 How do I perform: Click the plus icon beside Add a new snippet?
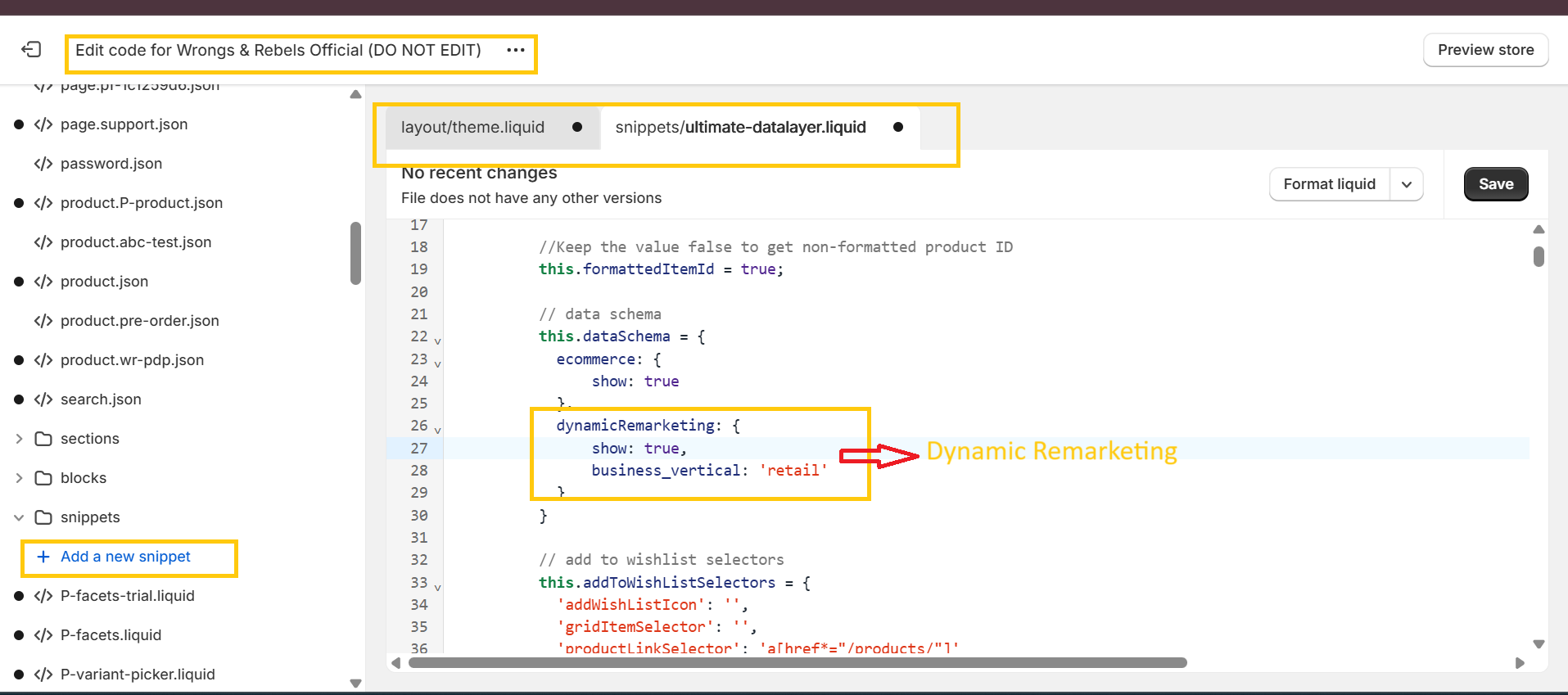click(43, 557)
